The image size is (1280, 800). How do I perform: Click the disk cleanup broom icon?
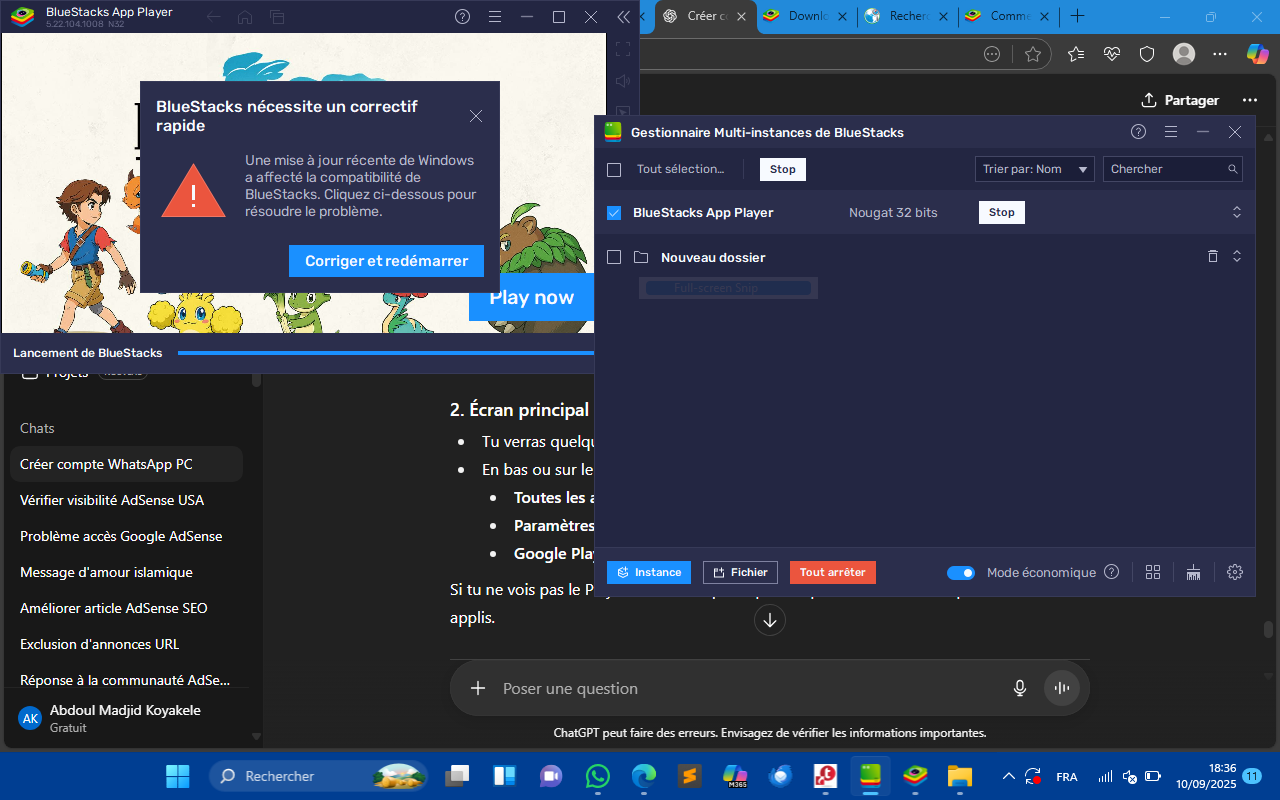point(1193,572)
